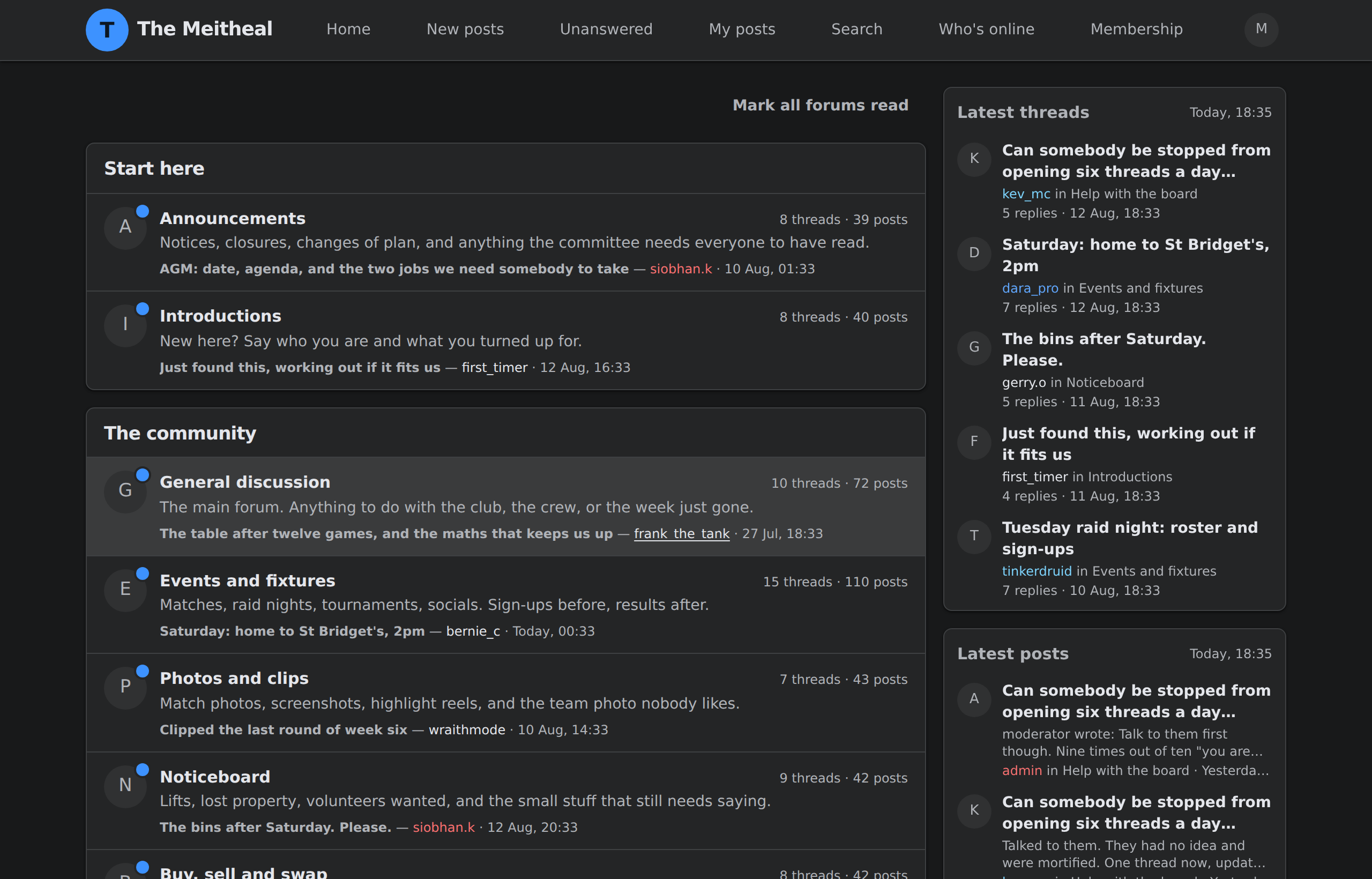Click kev_mc's K avatar in Latest threads

coord(974,159)
